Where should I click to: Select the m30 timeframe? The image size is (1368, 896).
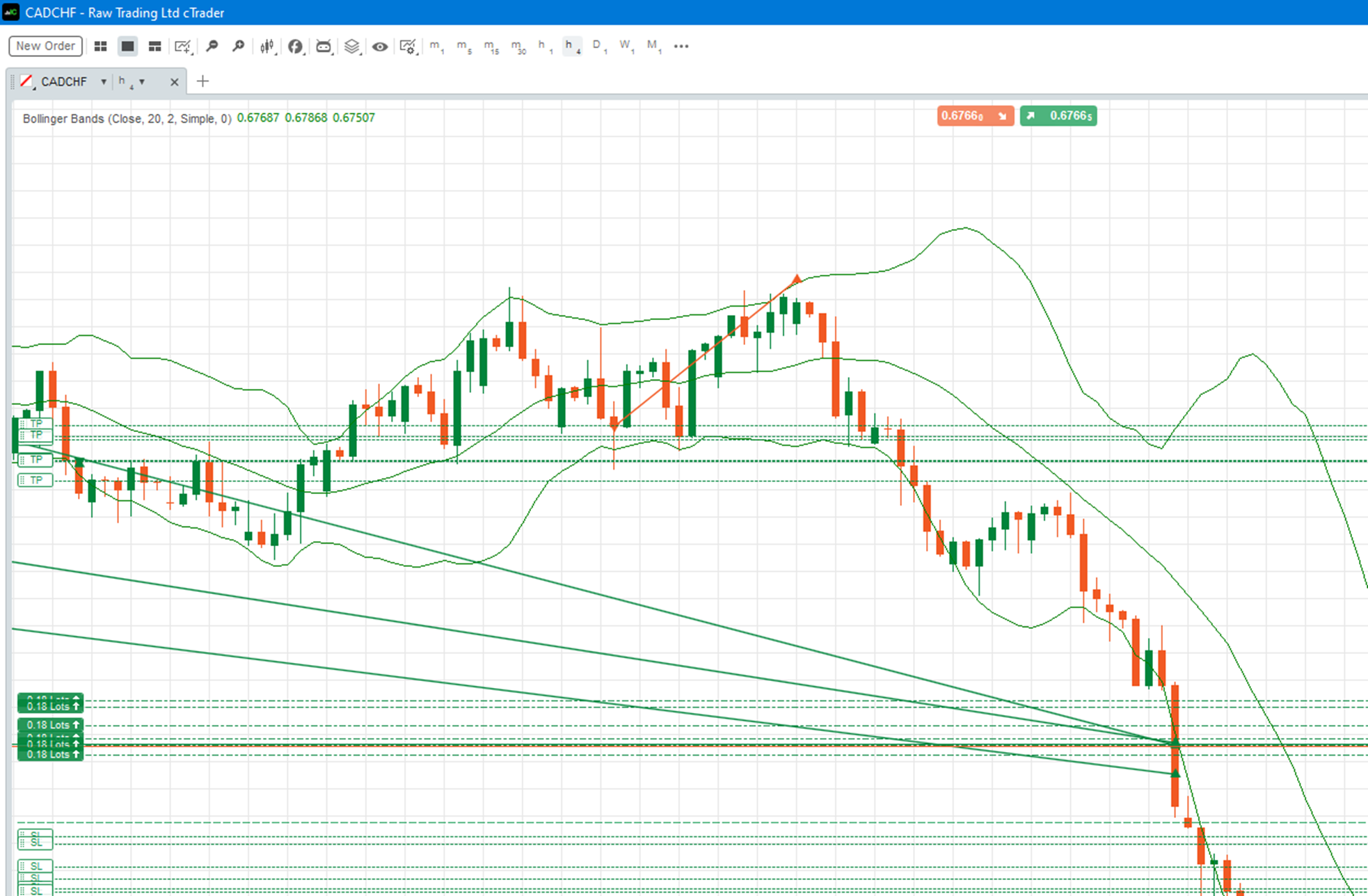pyautogui.click(x=518, y=46)
